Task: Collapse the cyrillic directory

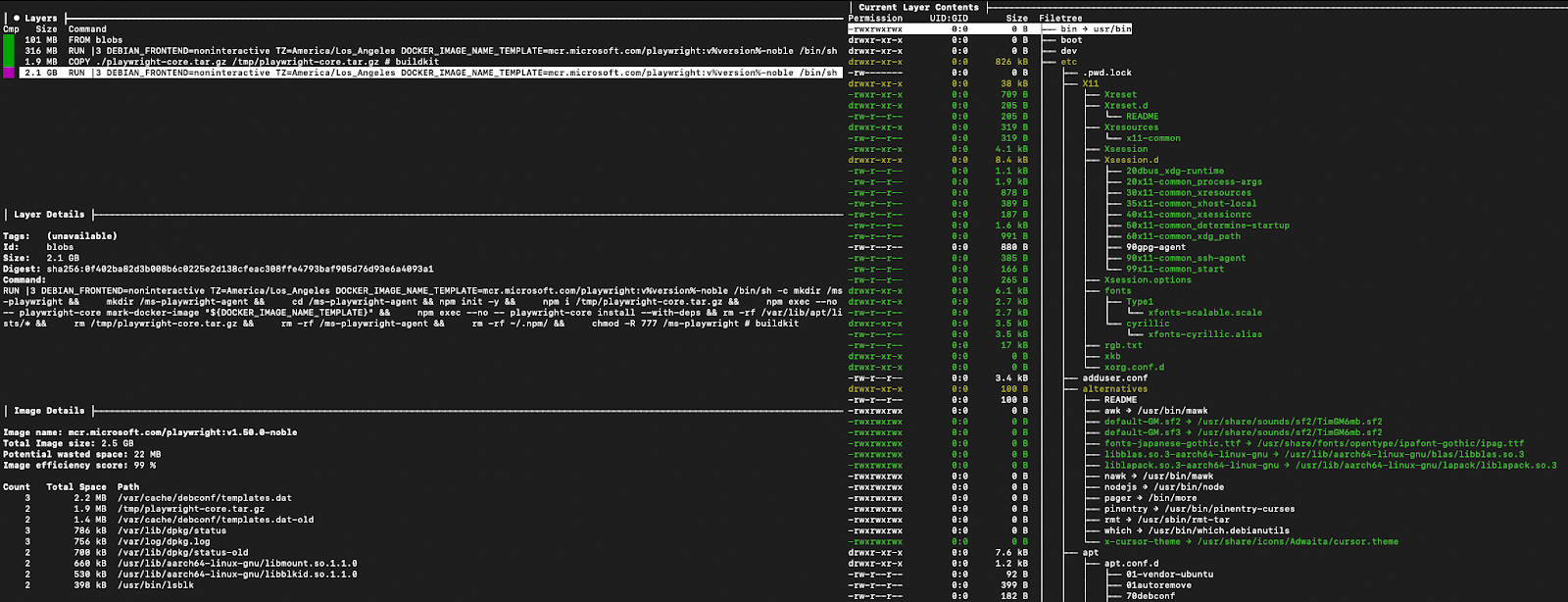Action: (x=1148, y=324)
